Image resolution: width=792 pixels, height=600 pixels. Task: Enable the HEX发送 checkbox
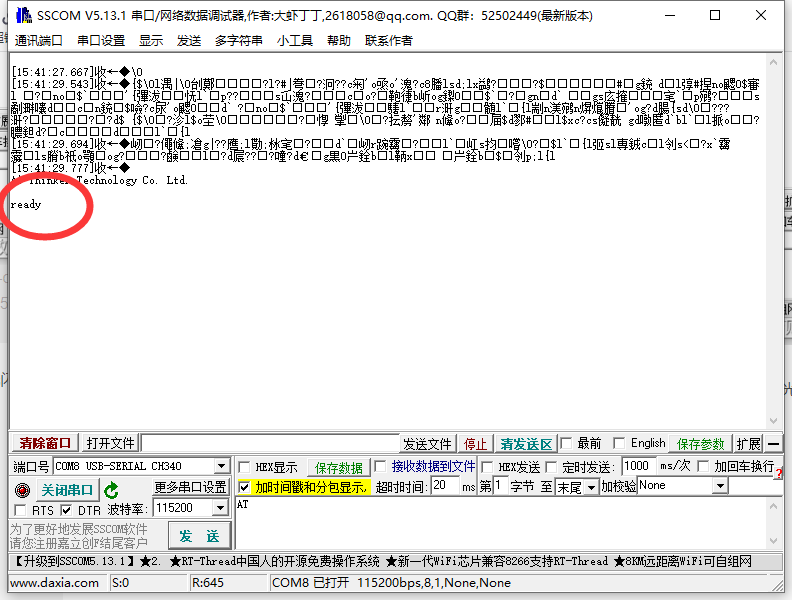[x=487, y=467]
